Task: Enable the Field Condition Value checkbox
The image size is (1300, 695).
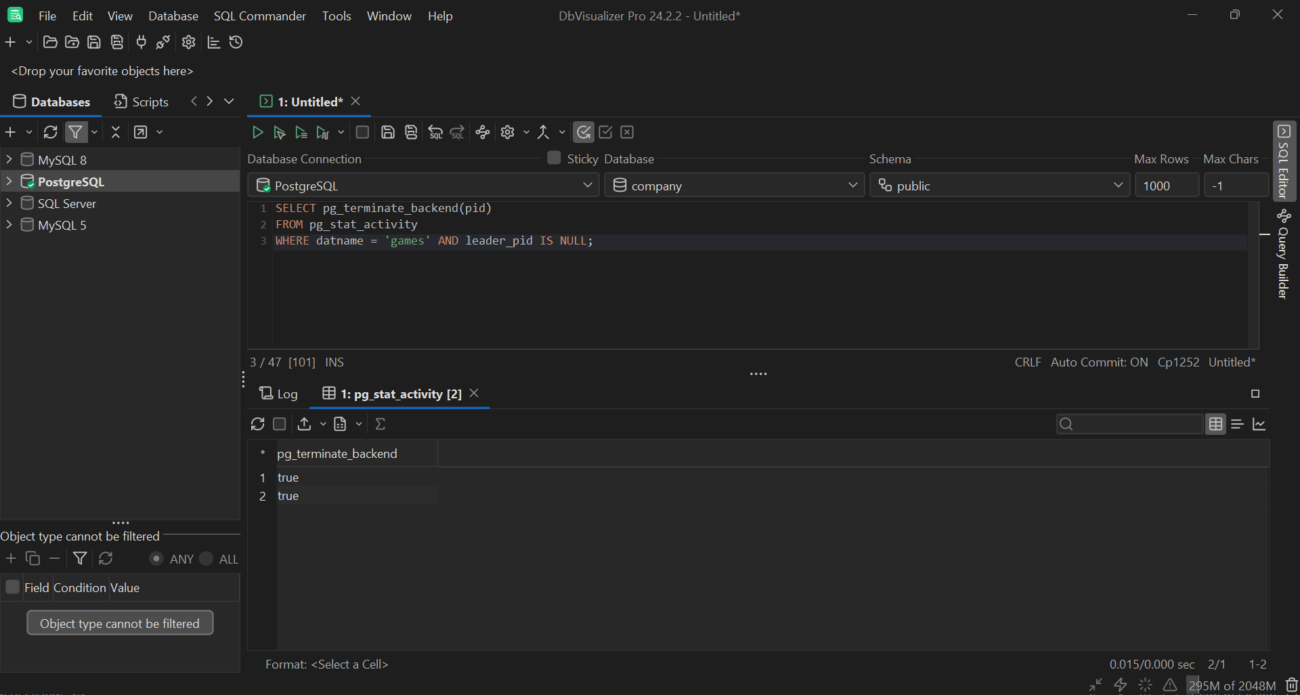Action: 13,587
